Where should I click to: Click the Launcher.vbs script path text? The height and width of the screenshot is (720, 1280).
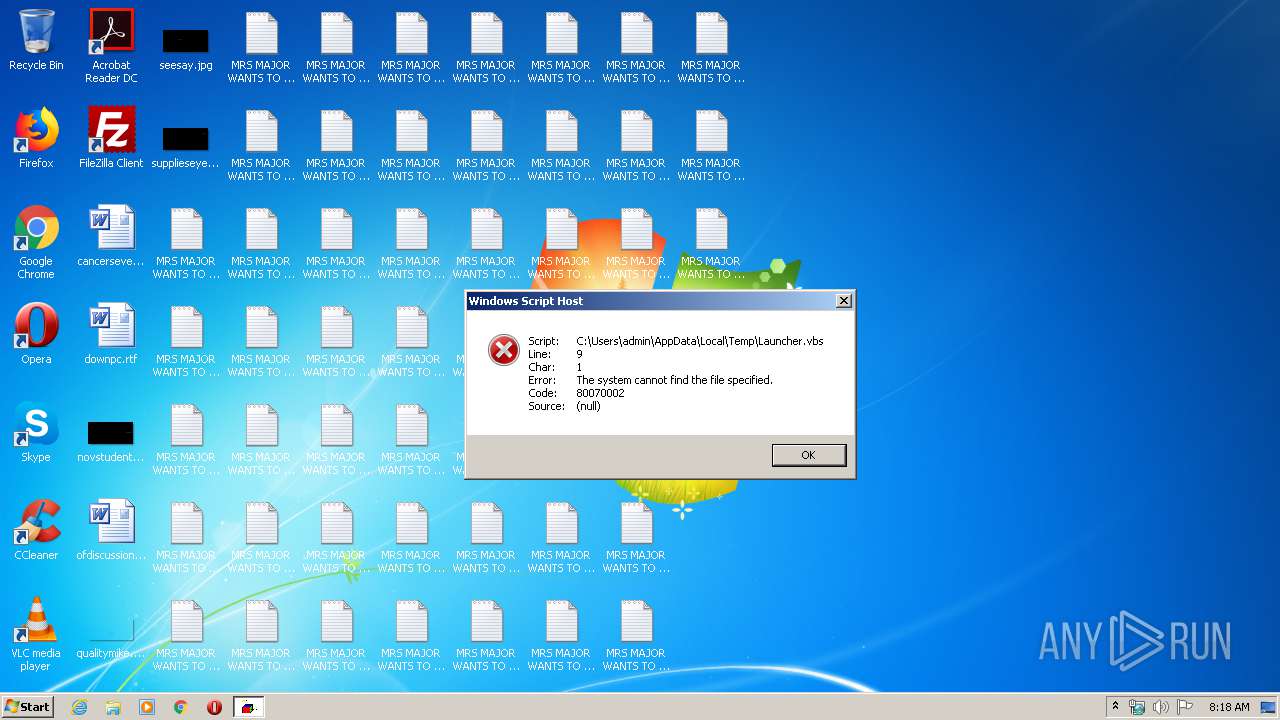coord(700,341)
